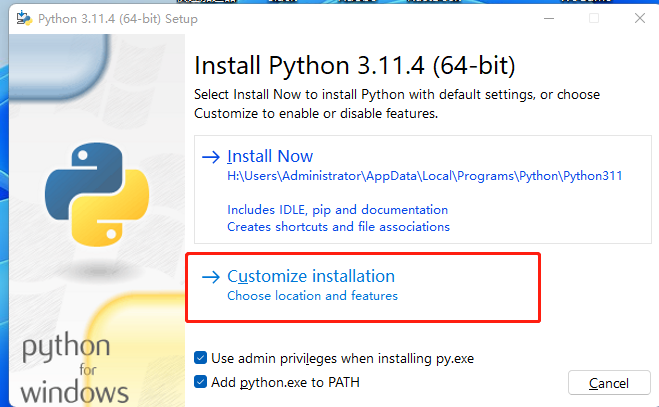The height and width of the screenshot is (407, 659).
Task: Click the Python setup icon in the title bar
Action: coord(24,18)
